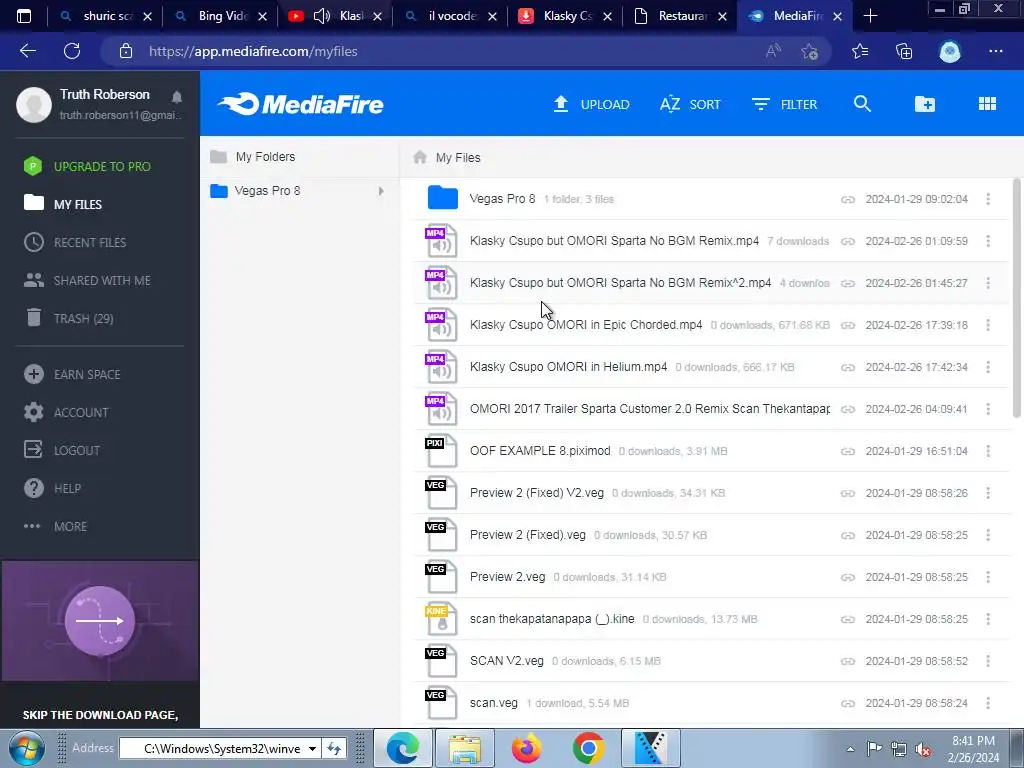This screenshot has height=768, width=1024.
Task: Copy link for OMORI Sparta No BGM Remix.mp4
Action: click(x=848, y=241)
